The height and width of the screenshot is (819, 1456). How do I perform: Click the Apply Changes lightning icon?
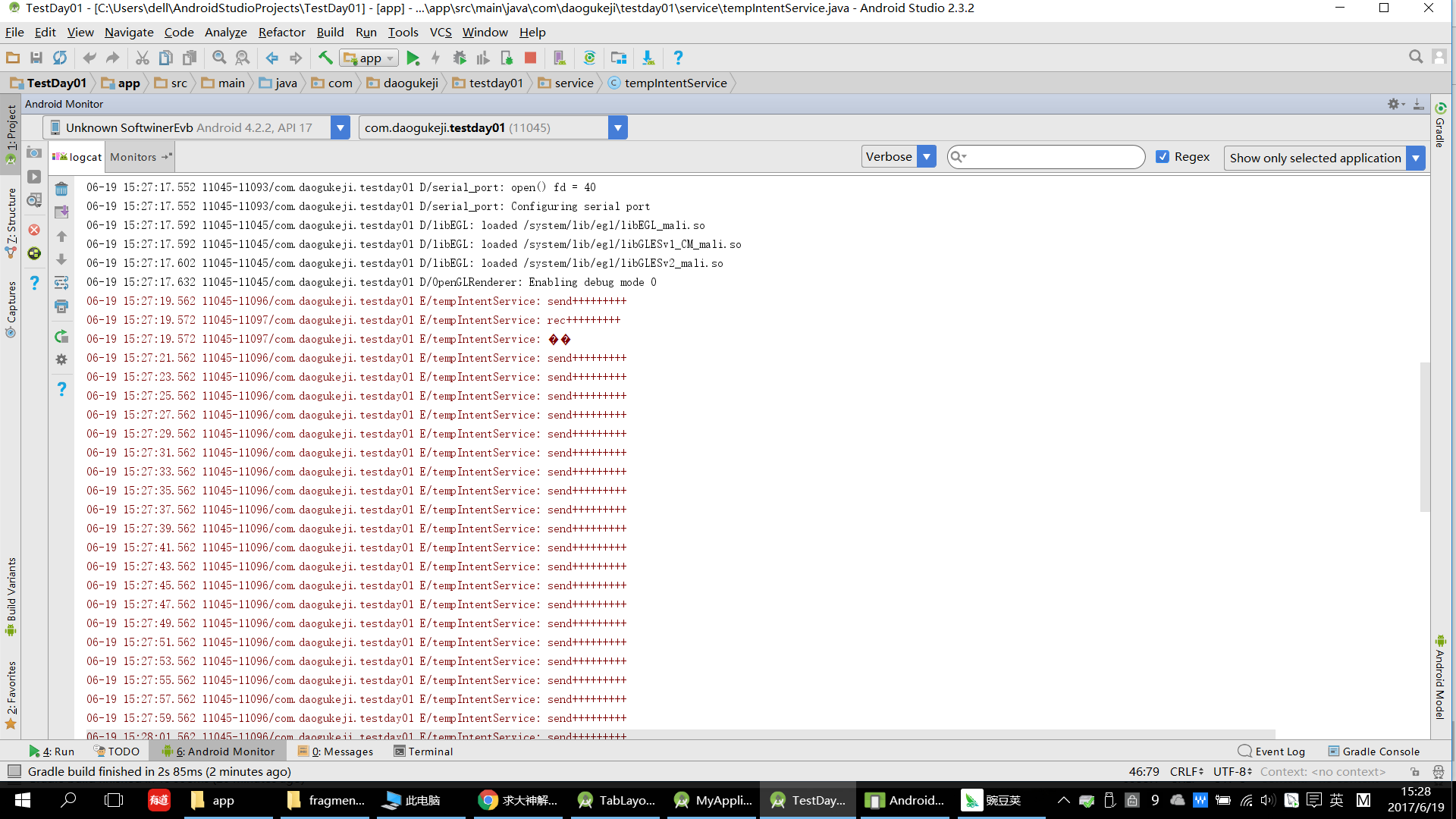(x=435, y=58)
